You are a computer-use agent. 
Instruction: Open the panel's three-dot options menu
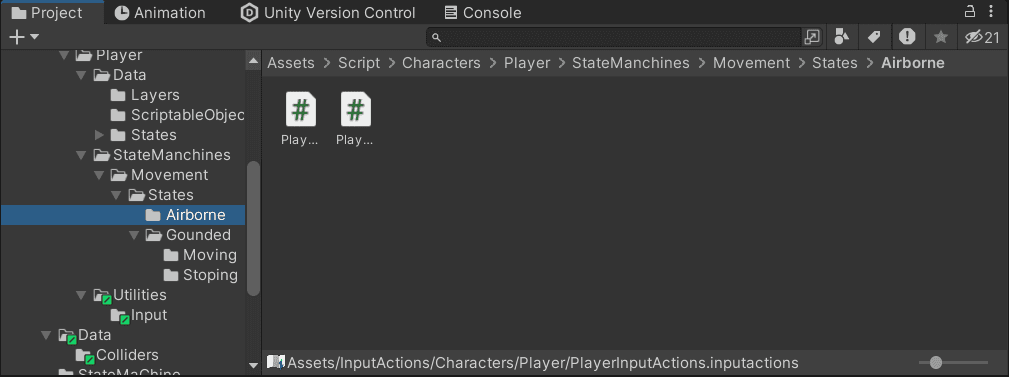(992, 11)
